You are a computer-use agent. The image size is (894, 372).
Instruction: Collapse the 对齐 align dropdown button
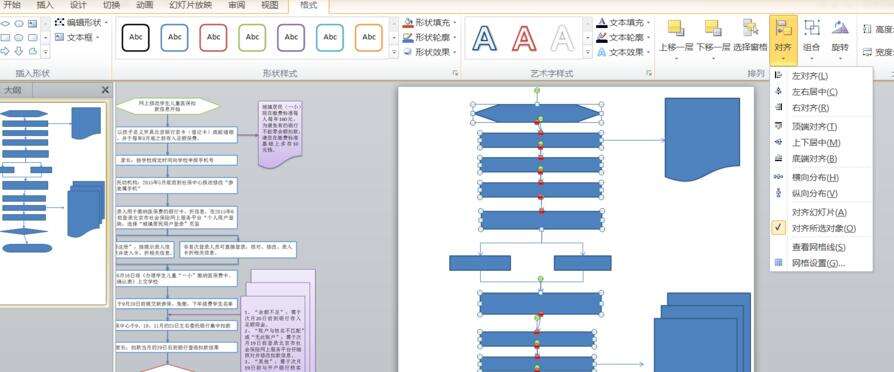[x=783, y=40]
